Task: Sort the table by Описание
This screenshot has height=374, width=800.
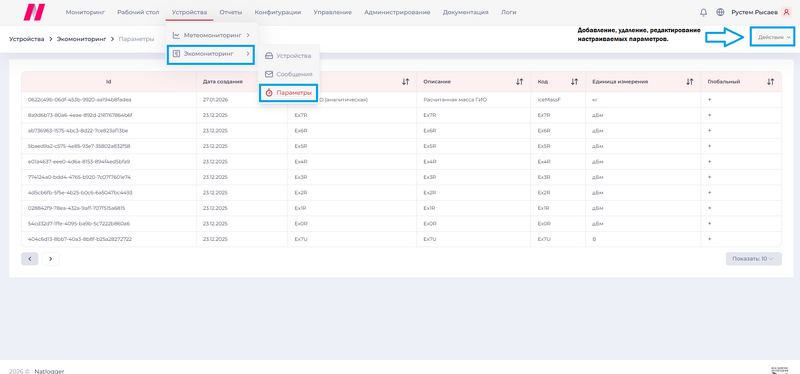Action: point(519,82)
